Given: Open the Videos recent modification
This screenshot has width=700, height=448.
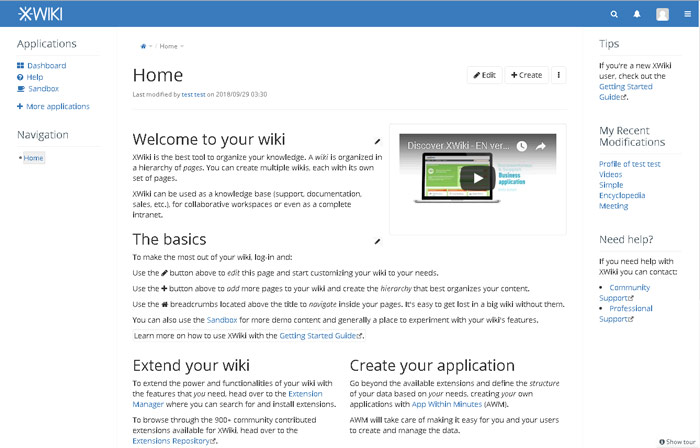Looking at the screenshot, I should tap(610, 174).
